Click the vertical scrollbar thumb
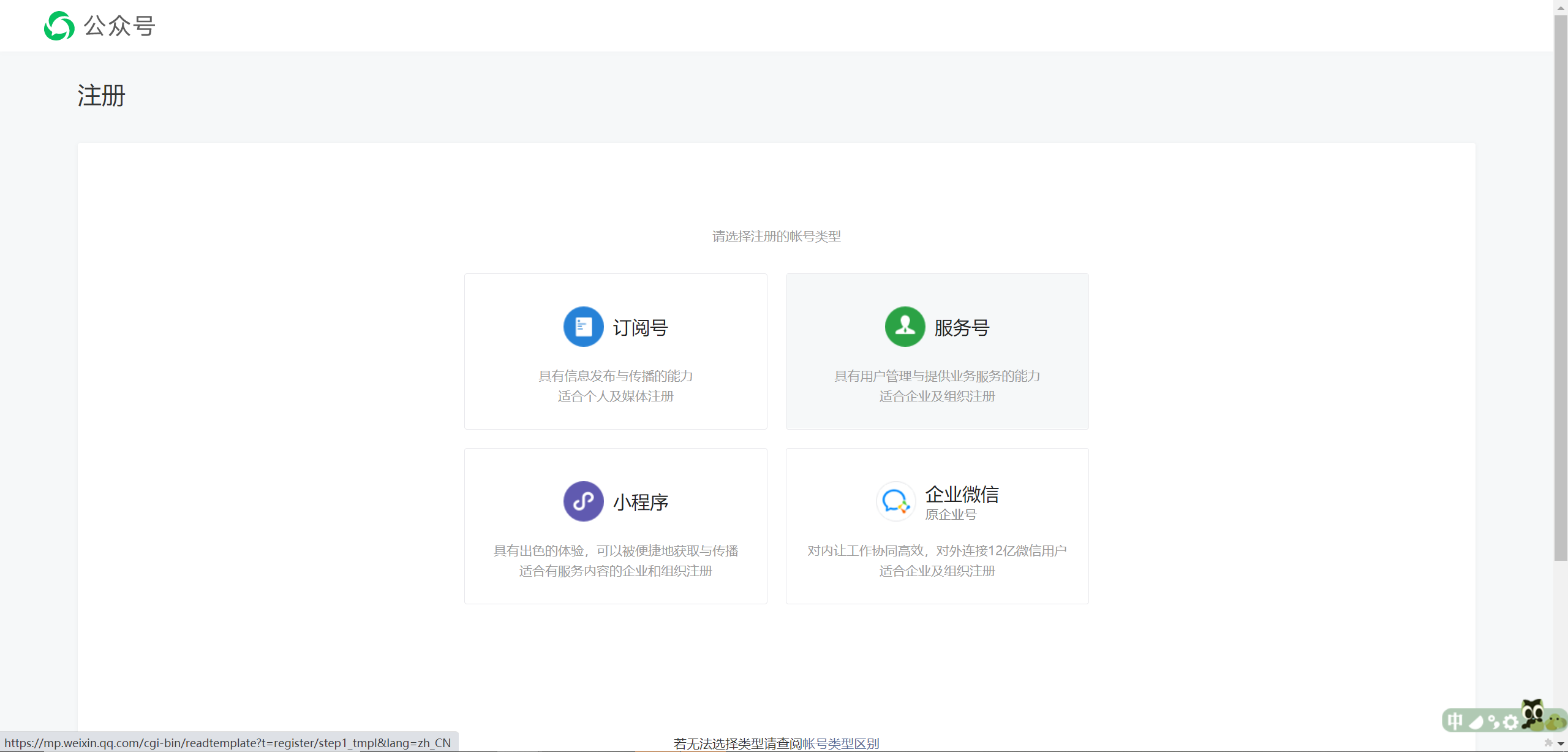Screen dimensions: 1568x752 coord(1561,288)
